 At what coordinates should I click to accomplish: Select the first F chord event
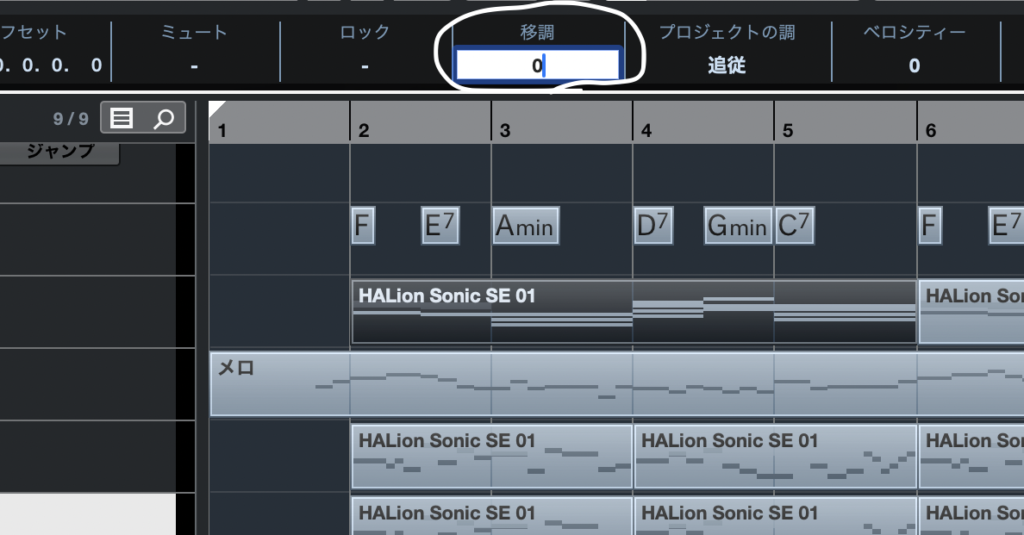tap(363, 226)
